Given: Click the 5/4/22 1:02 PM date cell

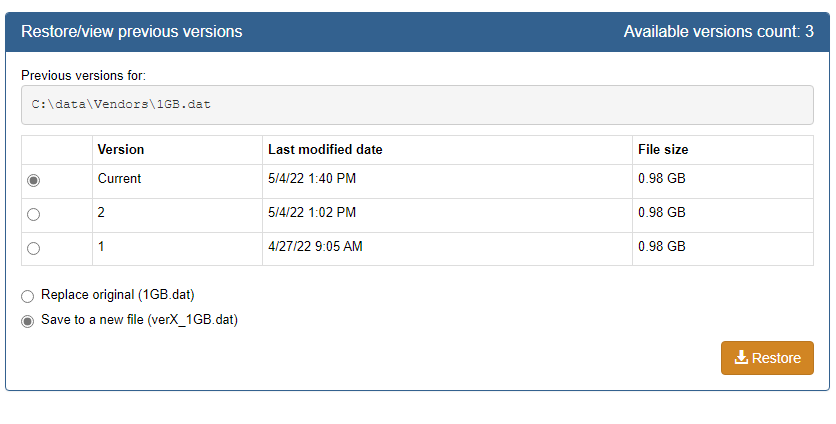Looking at the screenshot, I should tap(312, 213).
